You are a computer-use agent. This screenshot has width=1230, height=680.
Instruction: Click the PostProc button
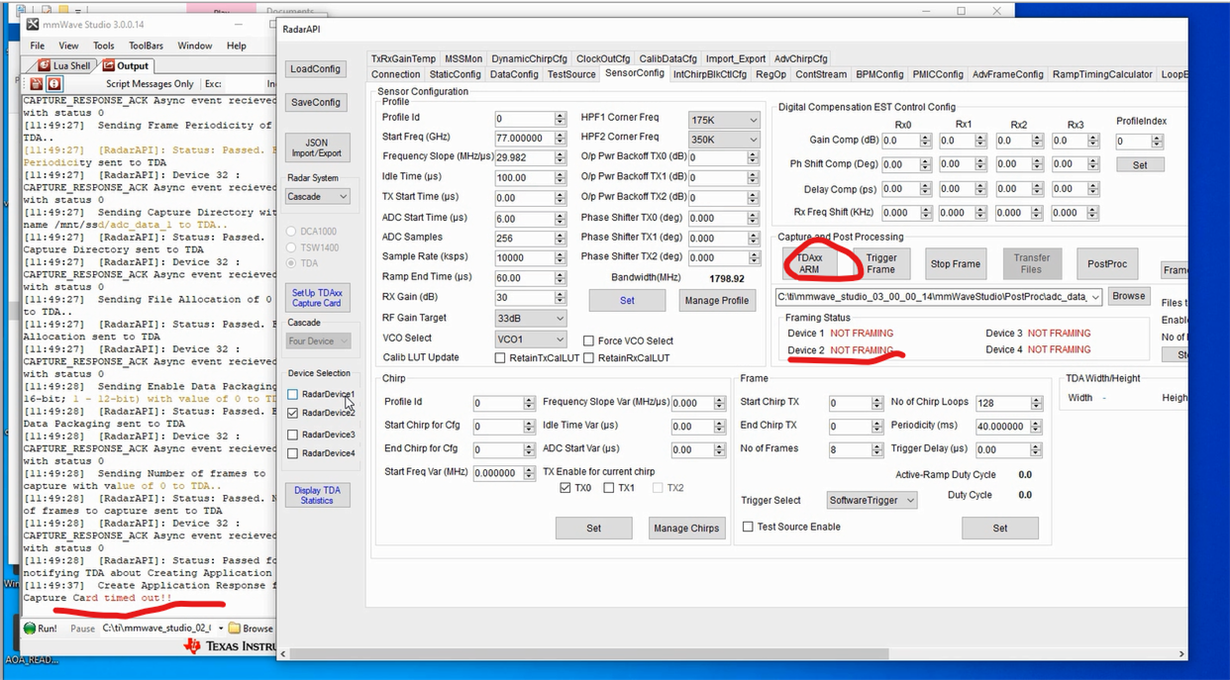point(1108,264)
